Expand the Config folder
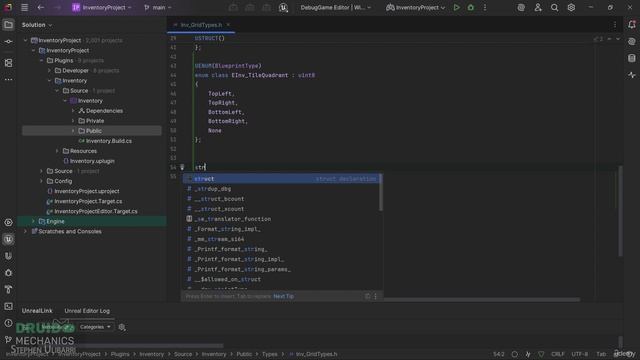The image size is (640, 360). pyautogui.click(x=41, y=181)
